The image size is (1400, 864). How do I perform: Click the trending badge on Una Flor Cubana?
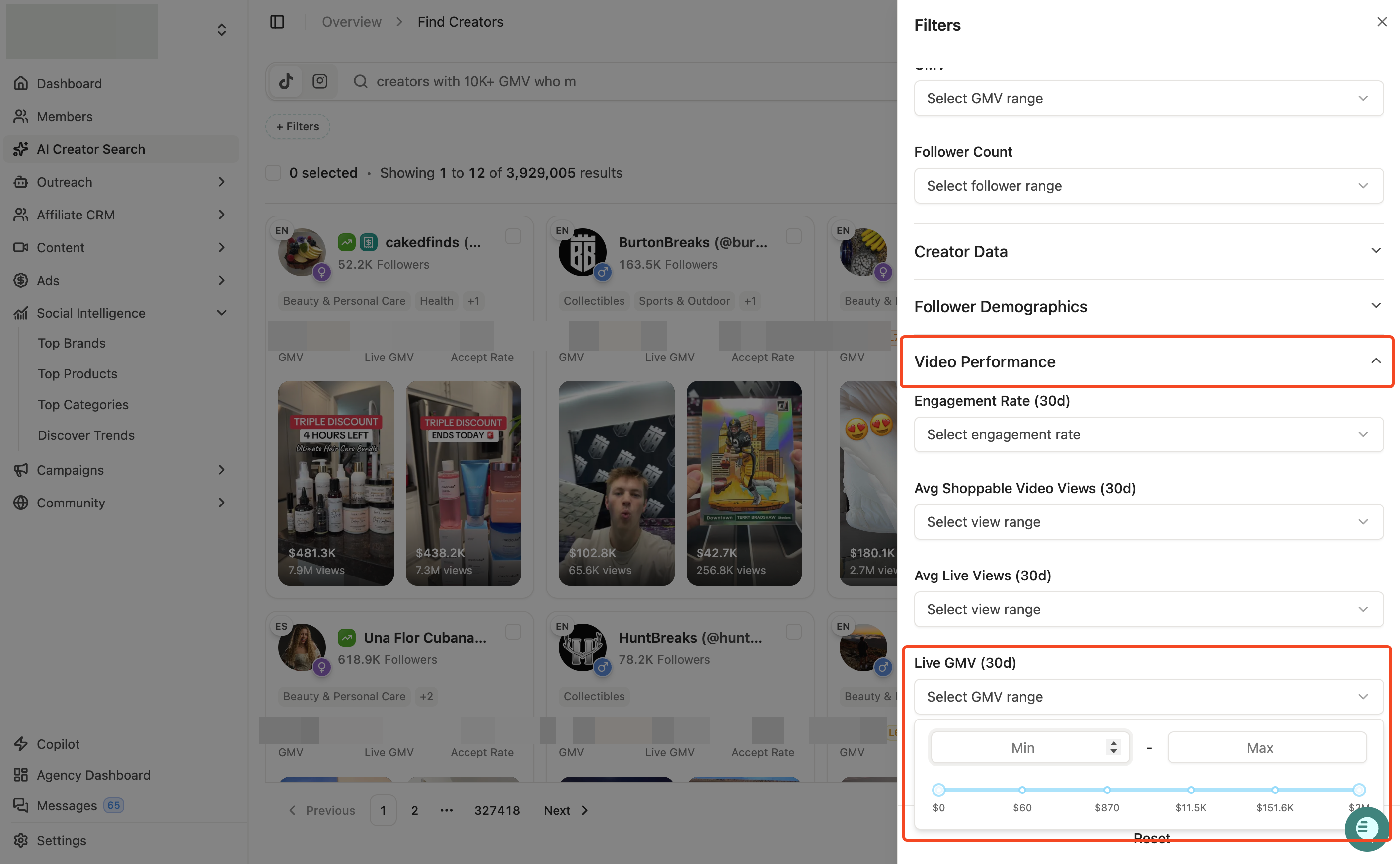[346, 637]
